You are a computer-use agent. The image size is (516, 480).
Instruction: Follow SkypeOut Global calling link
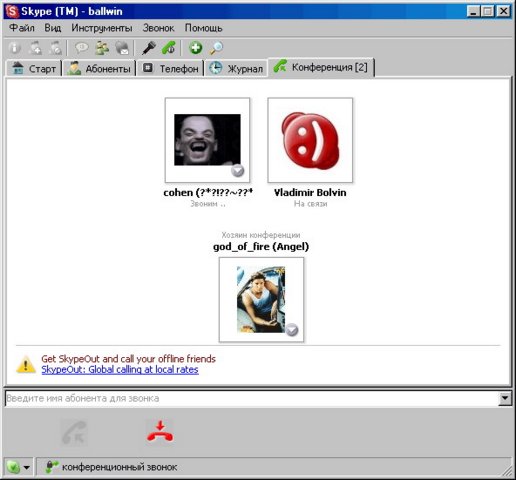point(120,370)
